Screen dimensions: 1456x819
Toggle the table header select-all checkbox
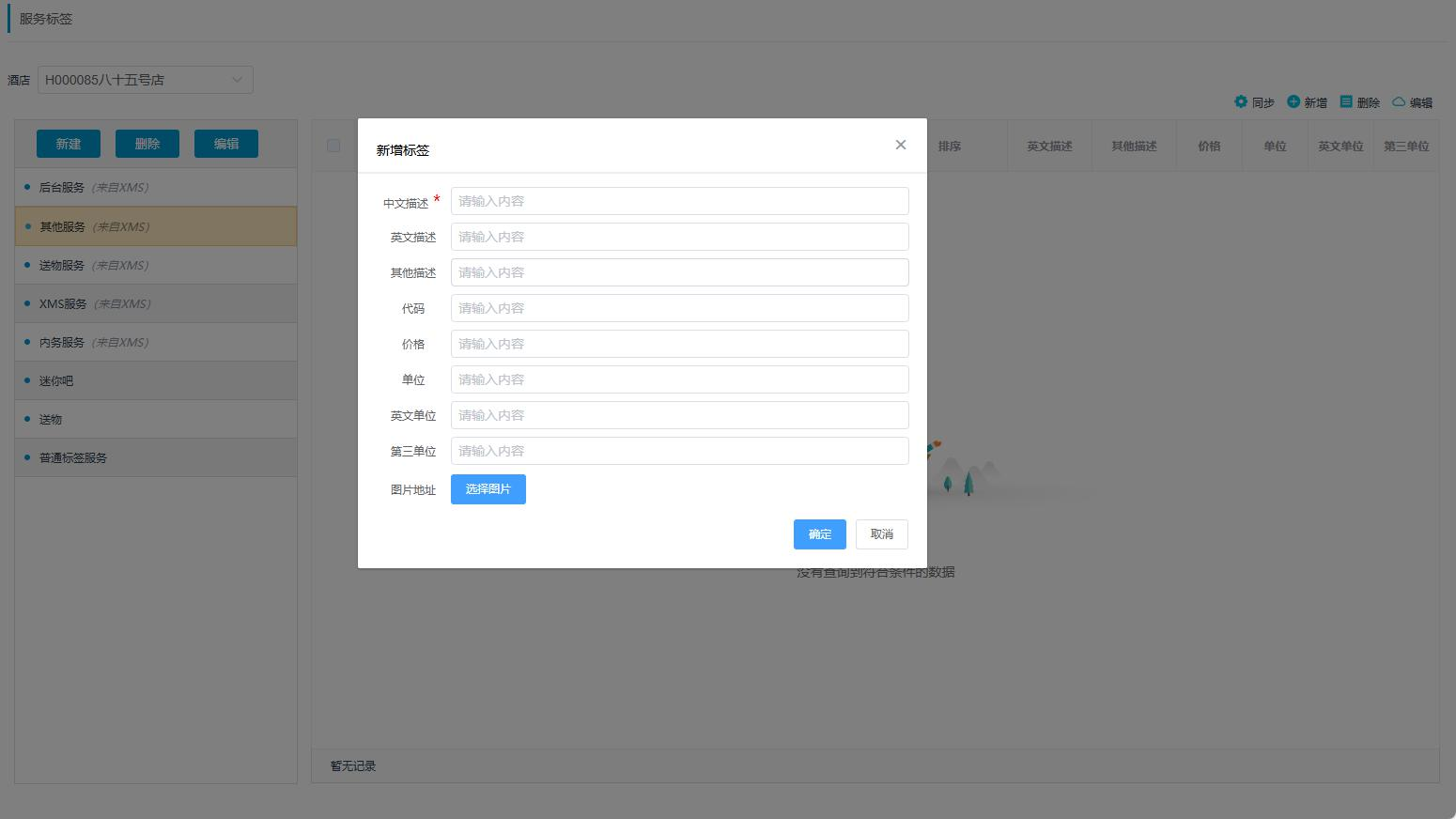click(x=333, y=146)
